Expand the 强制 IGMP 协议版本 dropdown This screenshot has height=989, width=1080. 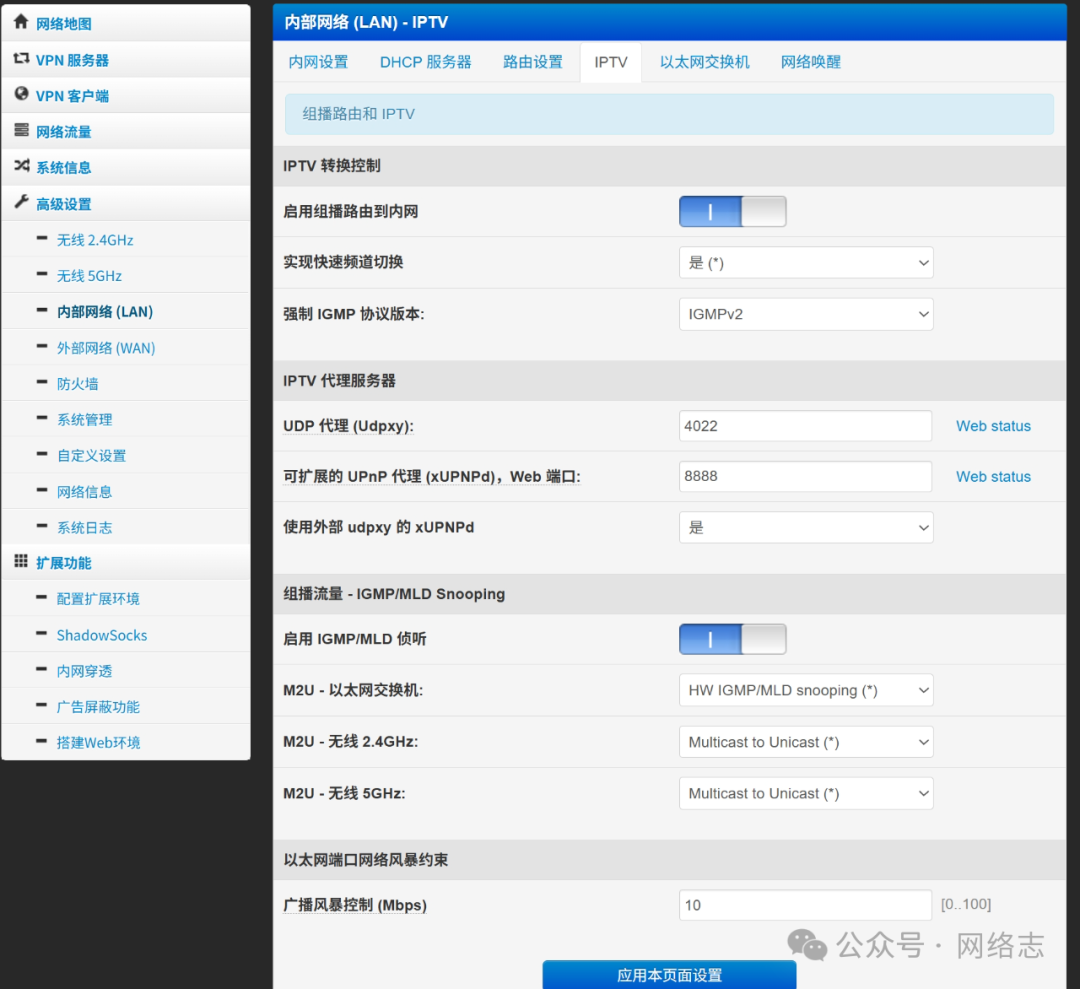click(x=805, y=314)
